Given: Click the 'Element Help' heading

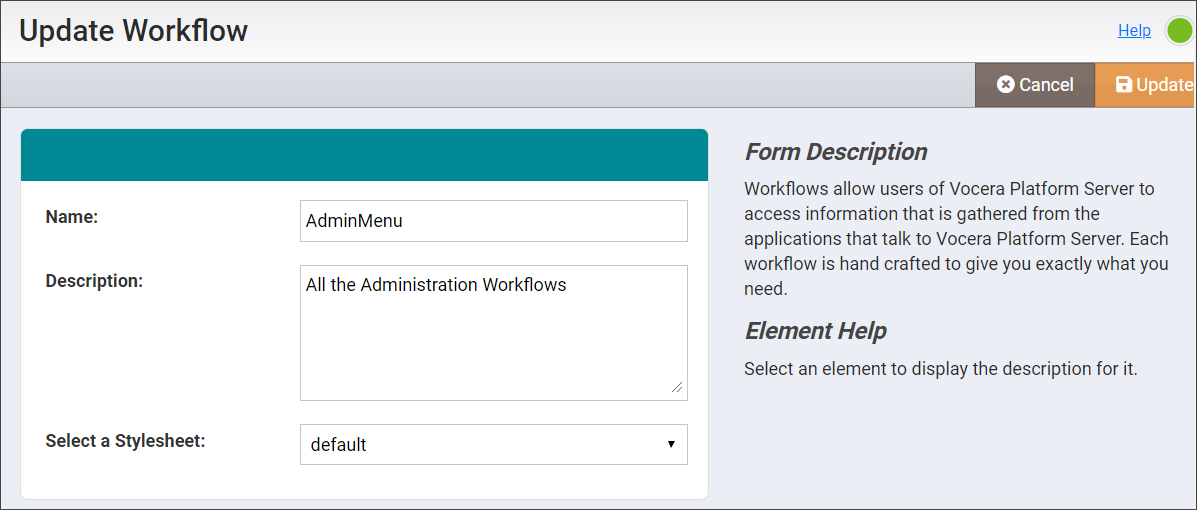Looking at the screenshot, I should coord(815,331).
